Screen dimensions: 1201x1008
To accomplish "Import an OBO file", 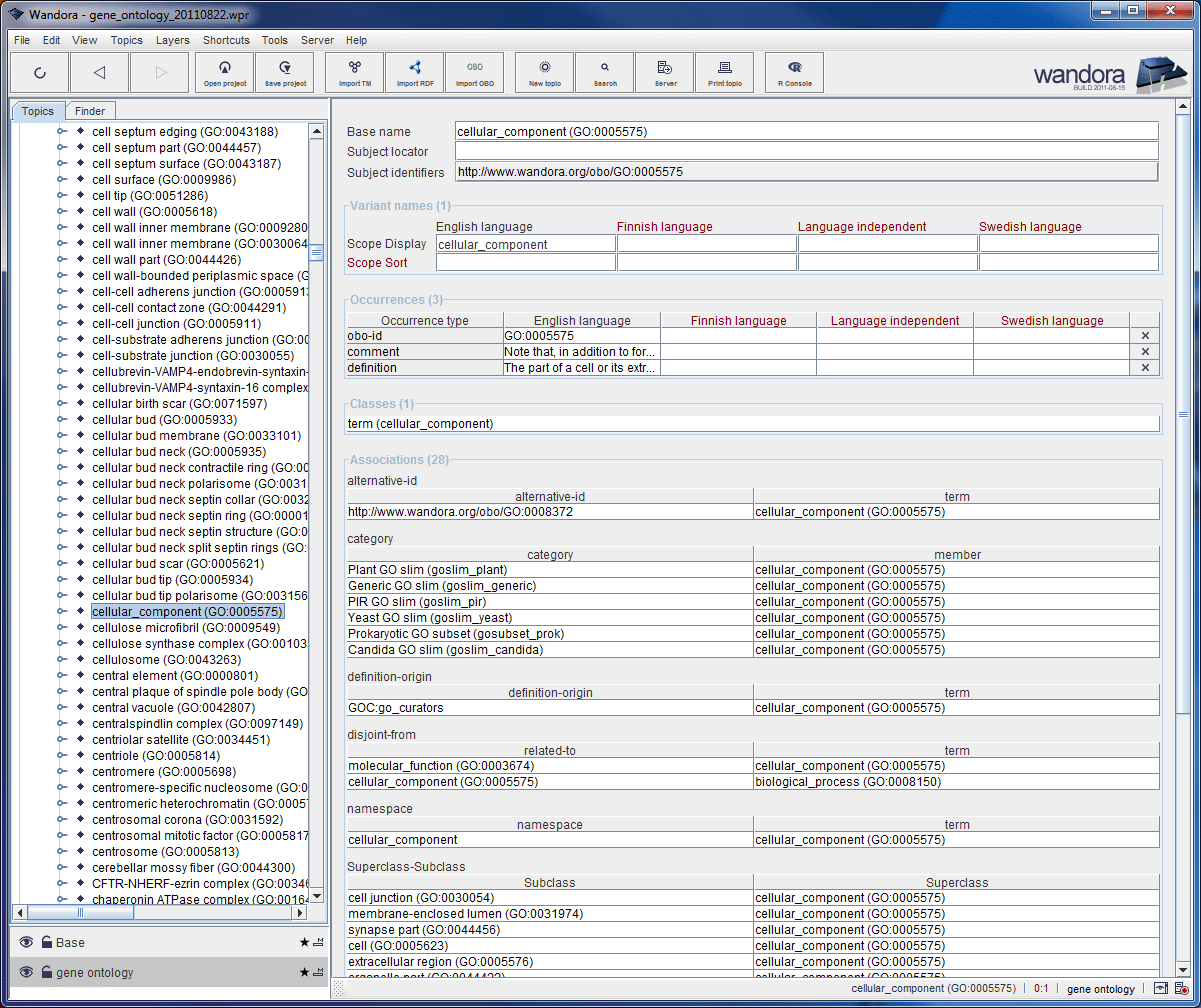I will [x=475, y=72].
